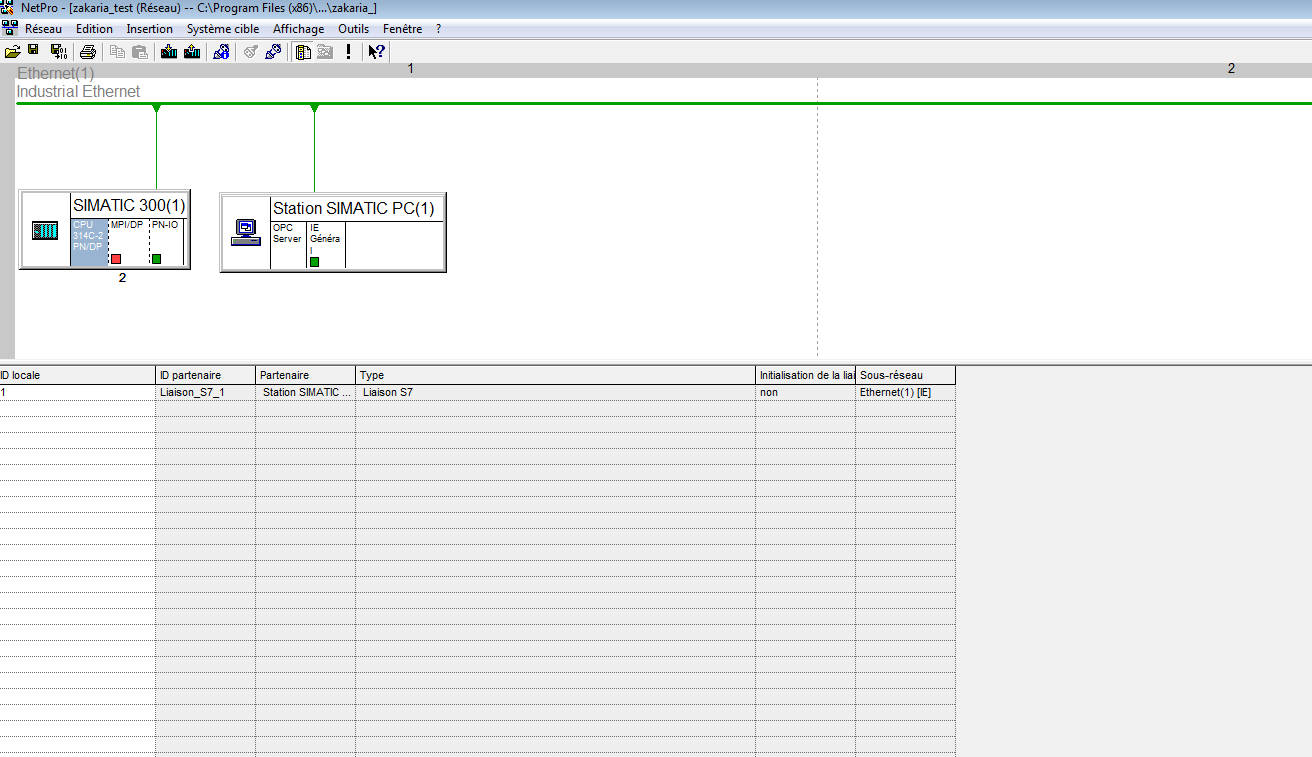Toggle the catalog view toolbar button
The image size is (1312, 757).
[x=302, y=52]
